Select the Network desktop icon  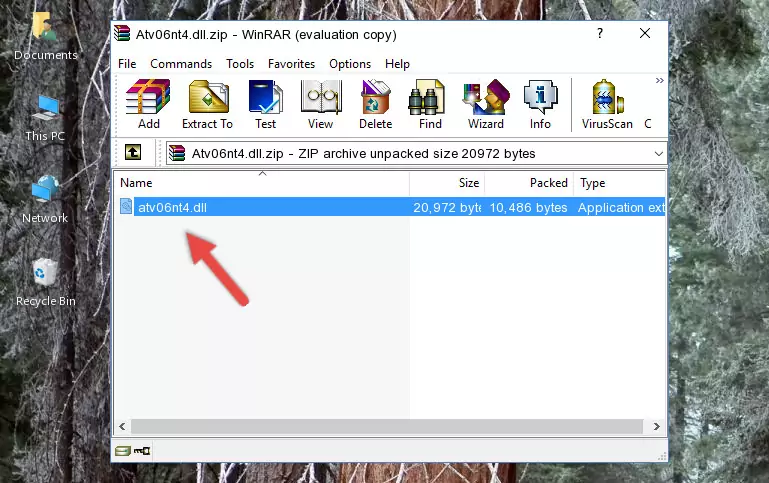(x=45, y=200)
